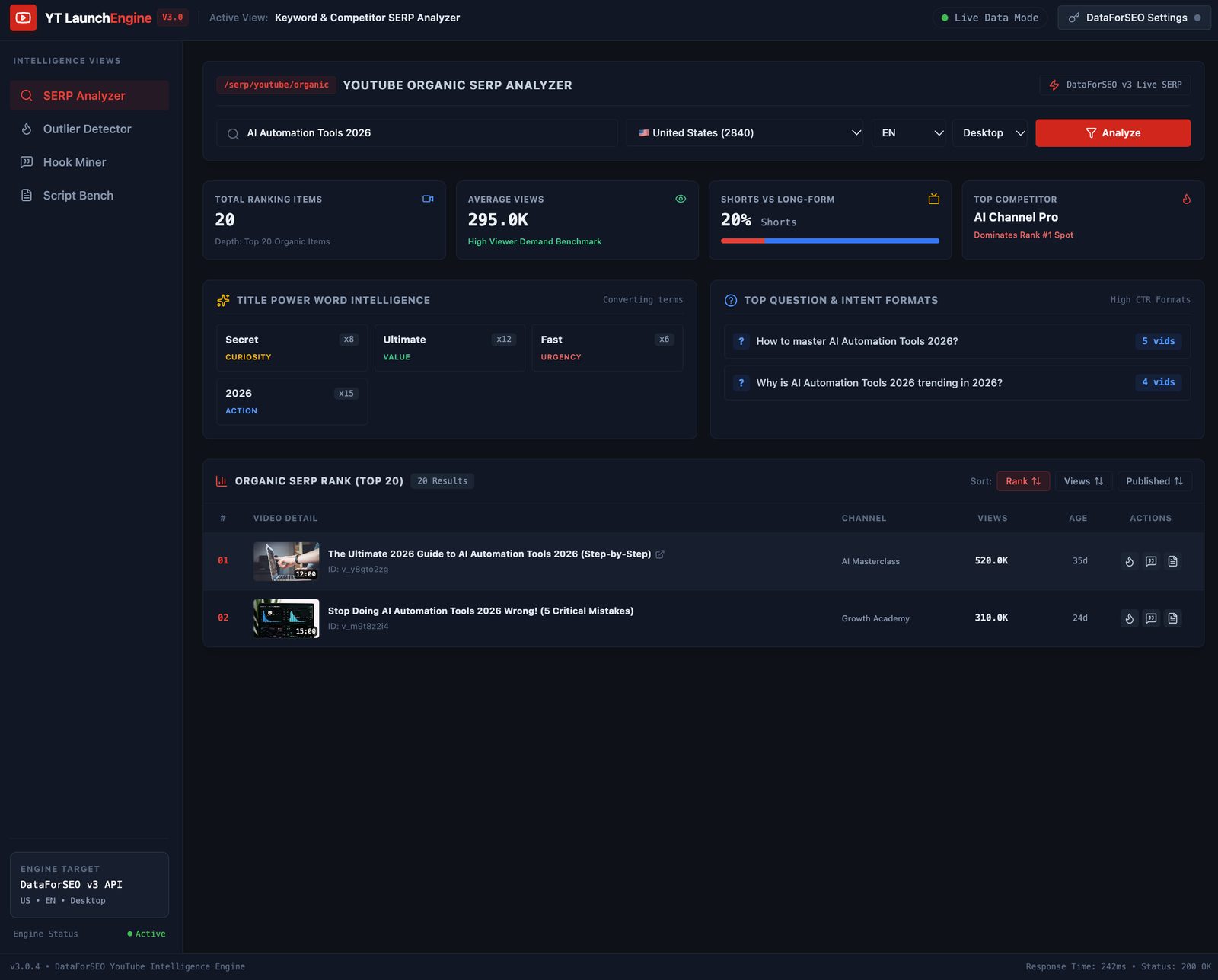Click the "5 vids" badge
Viewport: 1218px width, 980px height.
coord(1158,341)
